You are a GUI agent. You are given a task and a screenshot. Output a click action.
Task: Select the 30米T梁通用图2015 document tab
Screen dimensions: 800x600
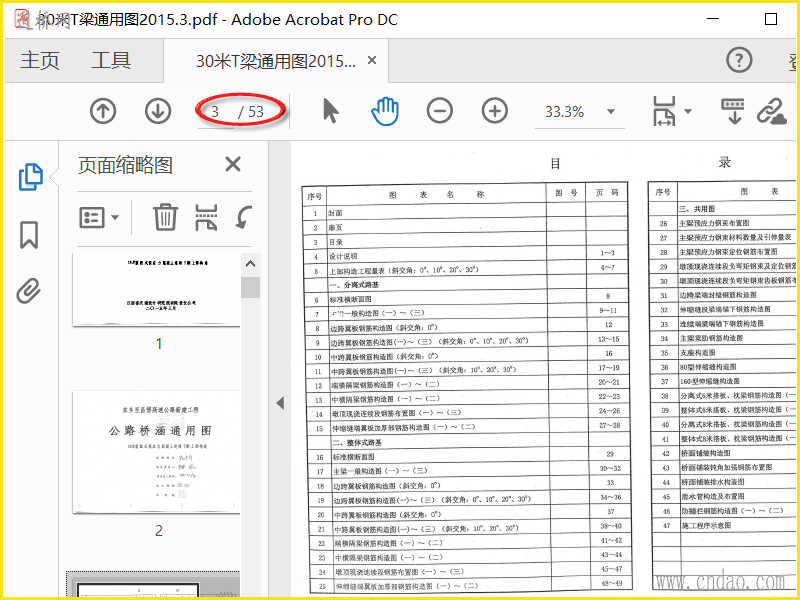276,61
